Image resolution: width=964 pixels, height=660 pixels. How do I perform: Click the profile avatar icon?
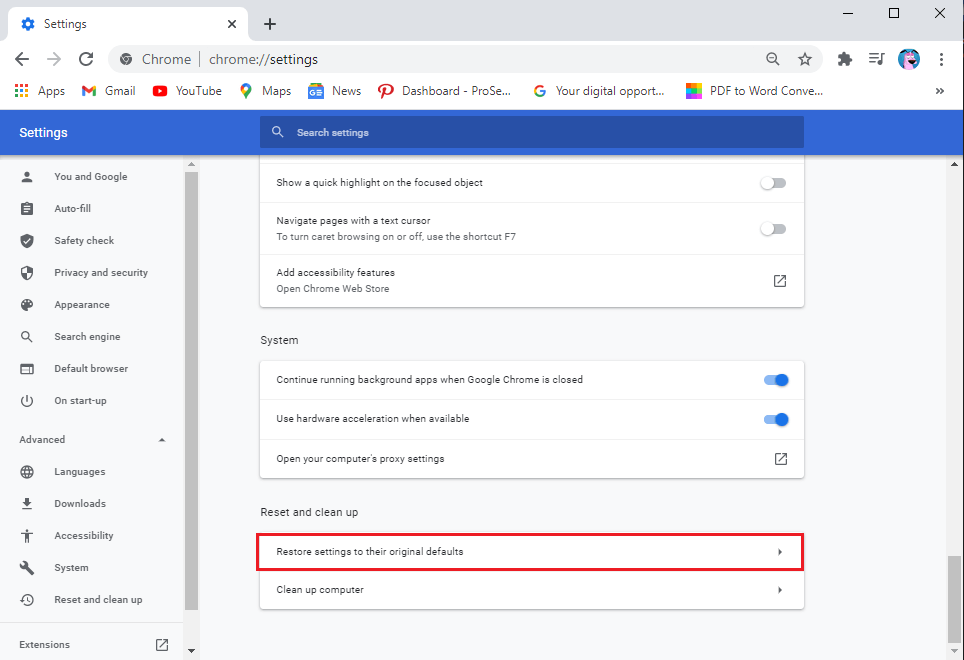pos(908,59)
